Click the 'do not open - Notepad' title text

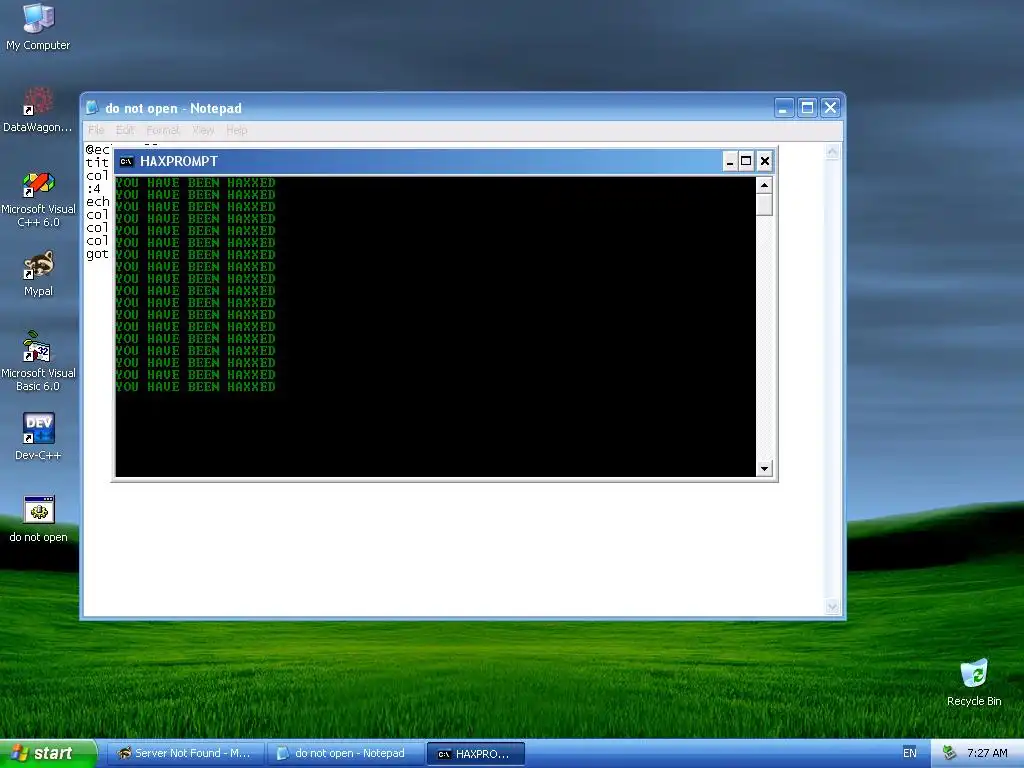tap(173, 108)
